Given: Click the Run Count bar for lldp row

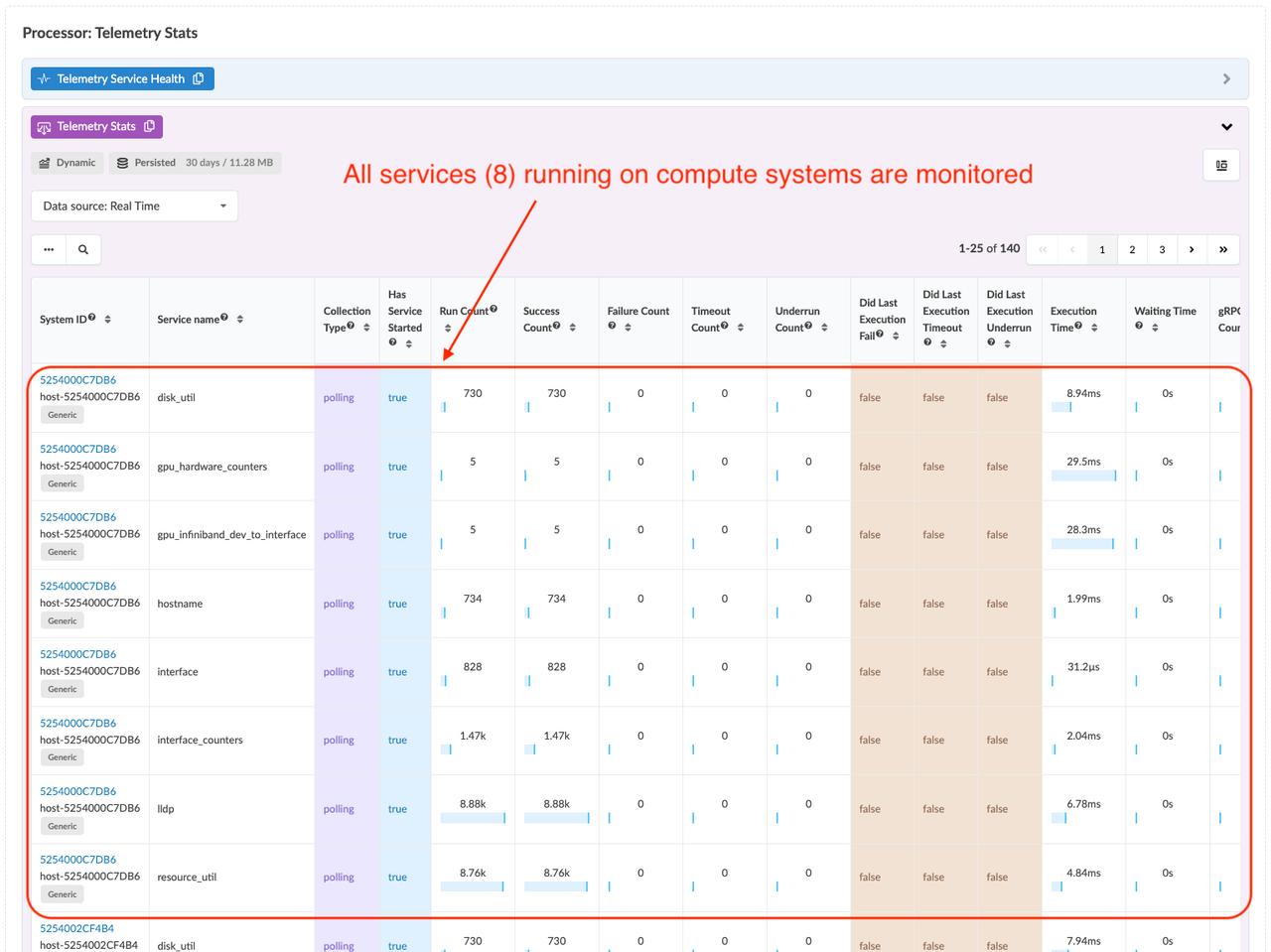Looking at the screenshot, I should click(473, 818).
